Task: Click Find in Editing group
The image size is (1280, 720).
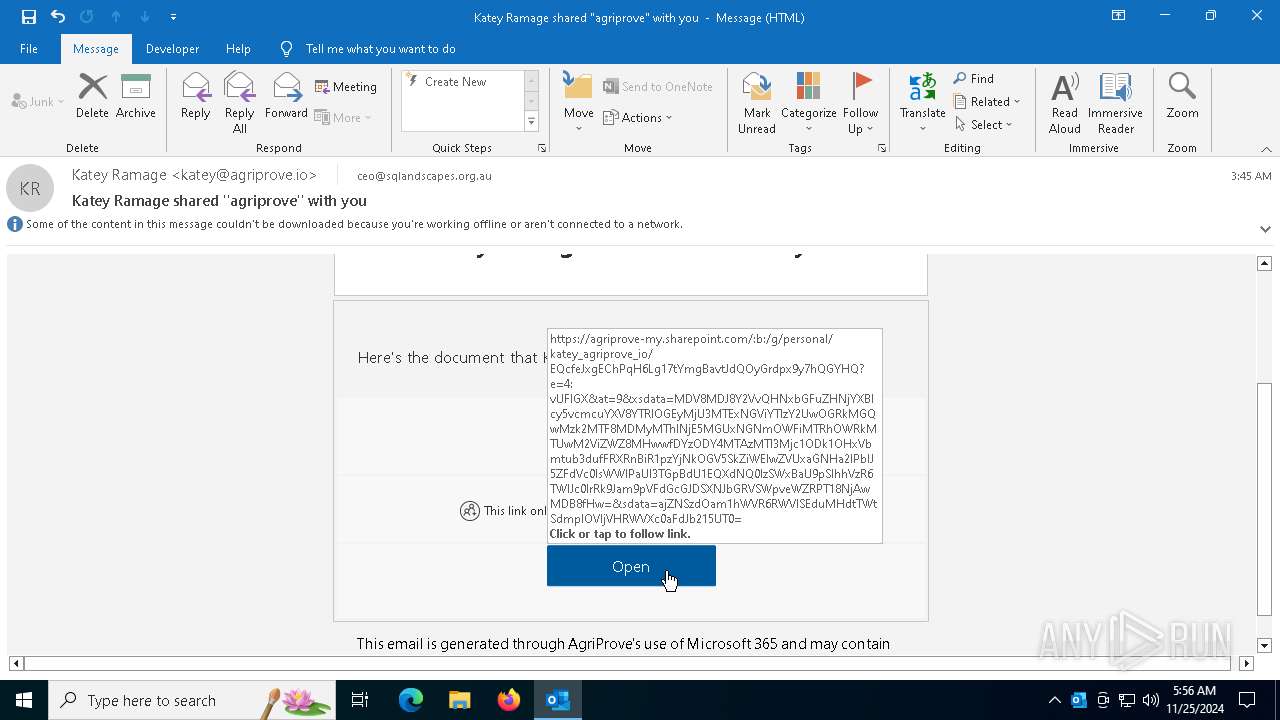Action: point(974,79)
